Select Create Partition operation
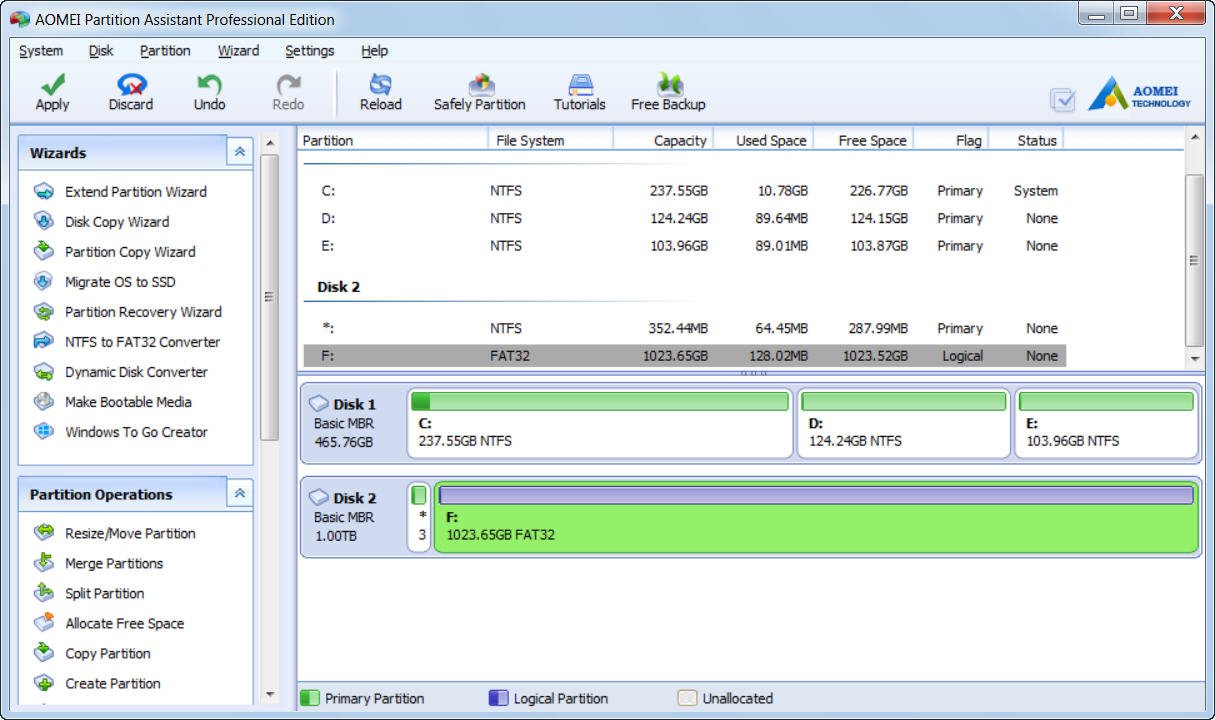The height and width of the screenshot is (720, 1215). pos(113,684)
